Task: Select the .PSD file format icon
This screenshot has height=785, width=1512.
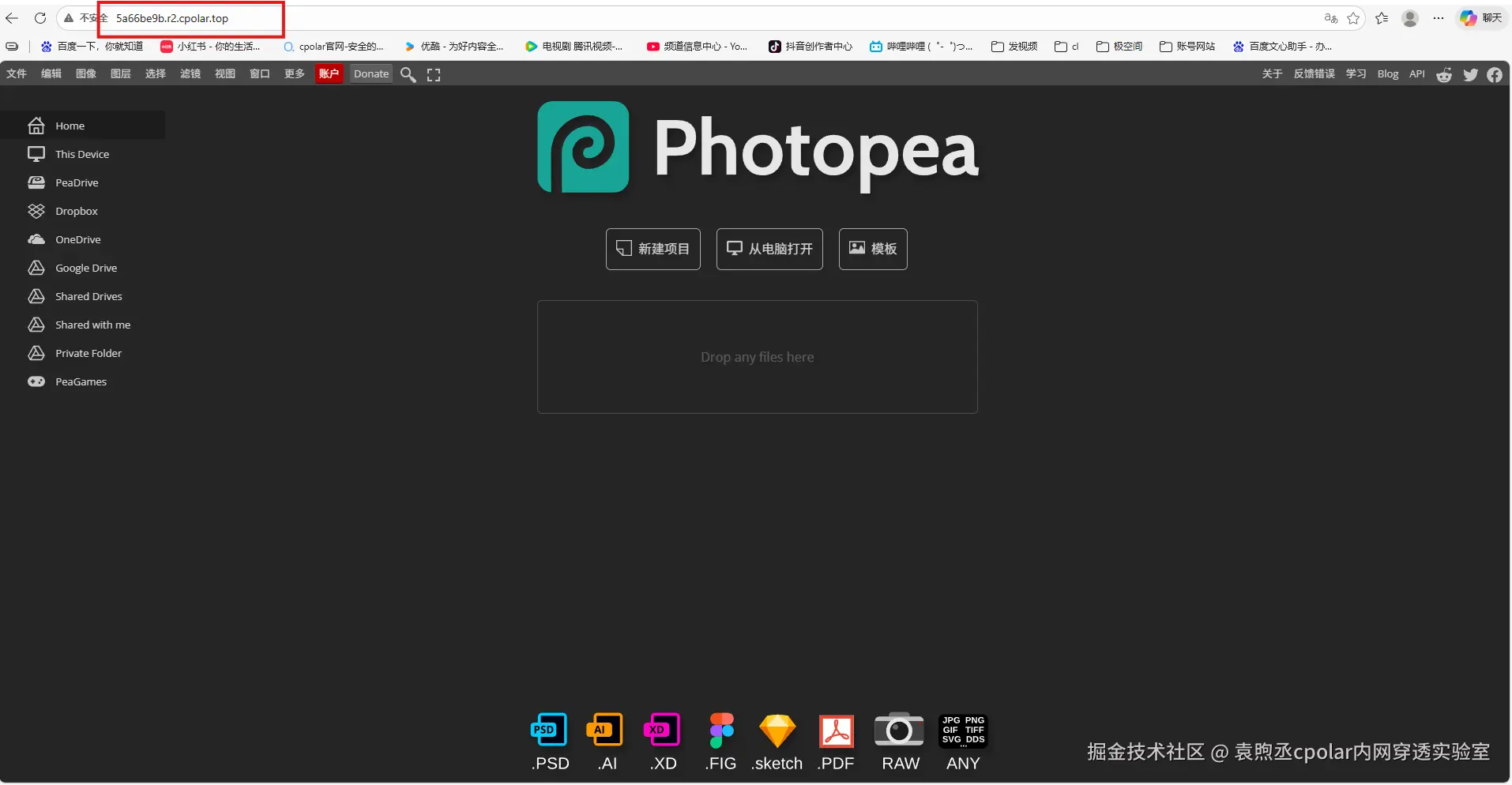Action: click(x=548, y=730)
